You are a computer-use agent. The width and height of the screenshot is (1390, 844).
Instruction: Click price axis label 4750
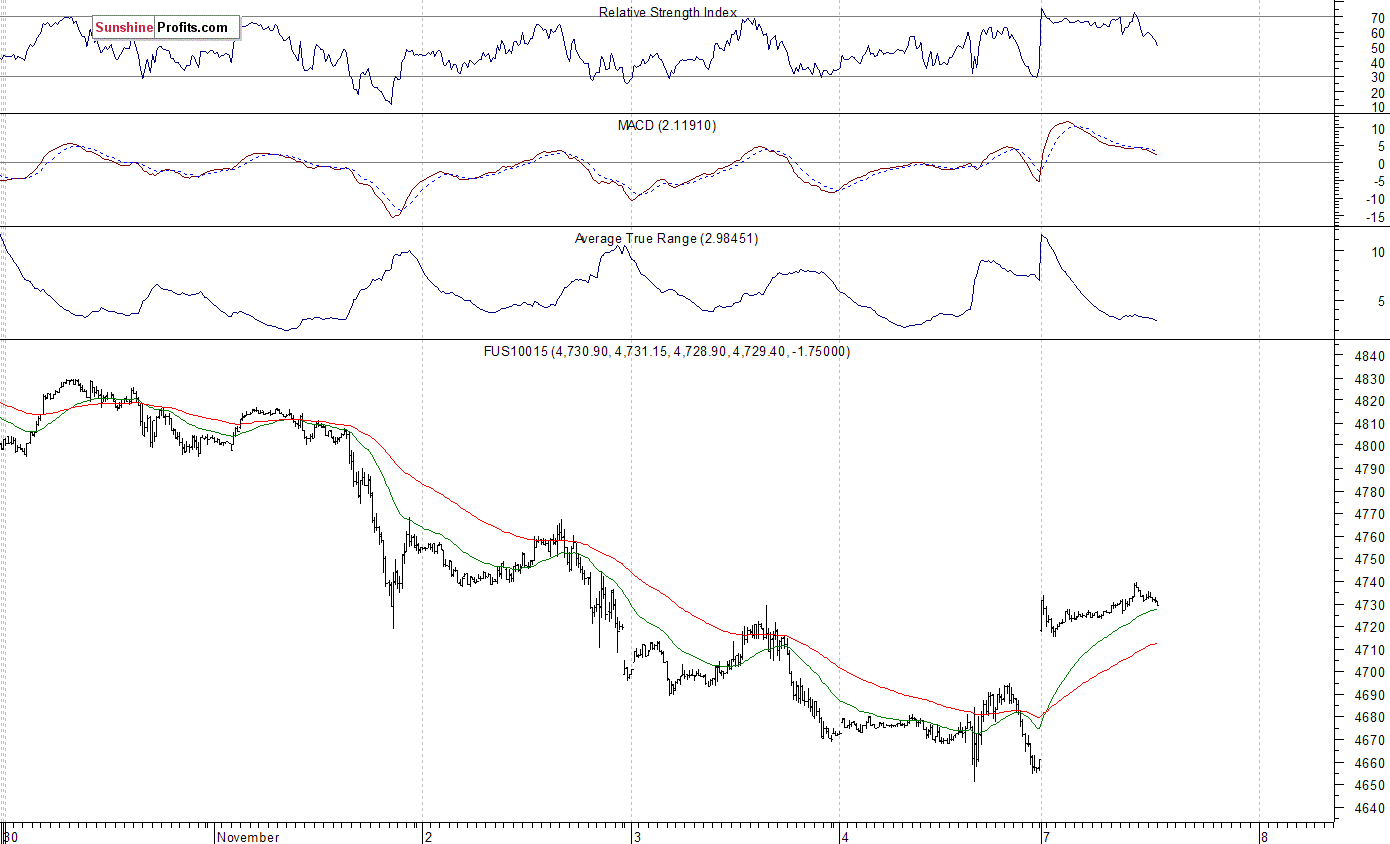1371,560
